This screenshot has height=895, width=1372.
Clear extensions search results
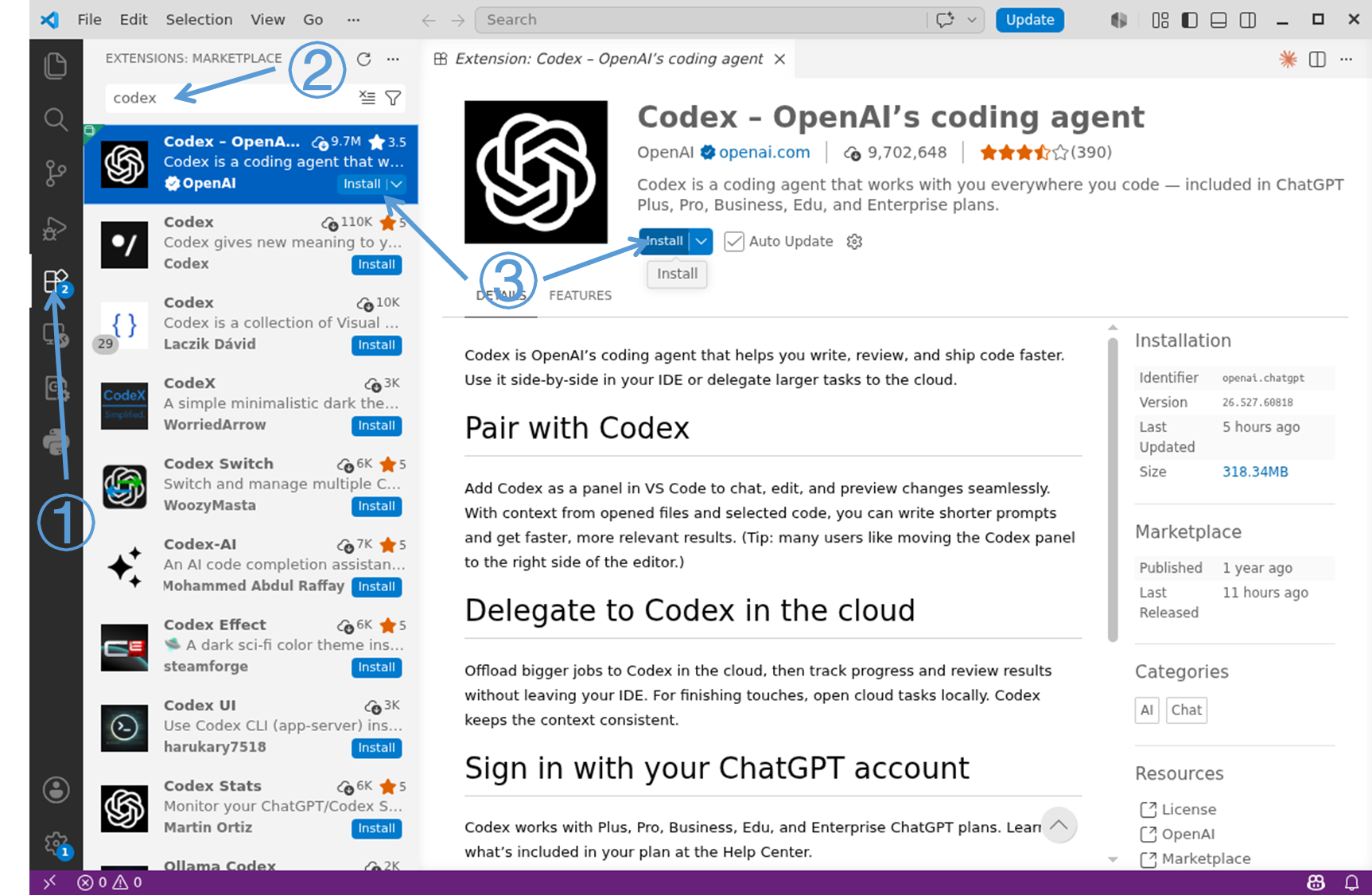coord(367,98)
